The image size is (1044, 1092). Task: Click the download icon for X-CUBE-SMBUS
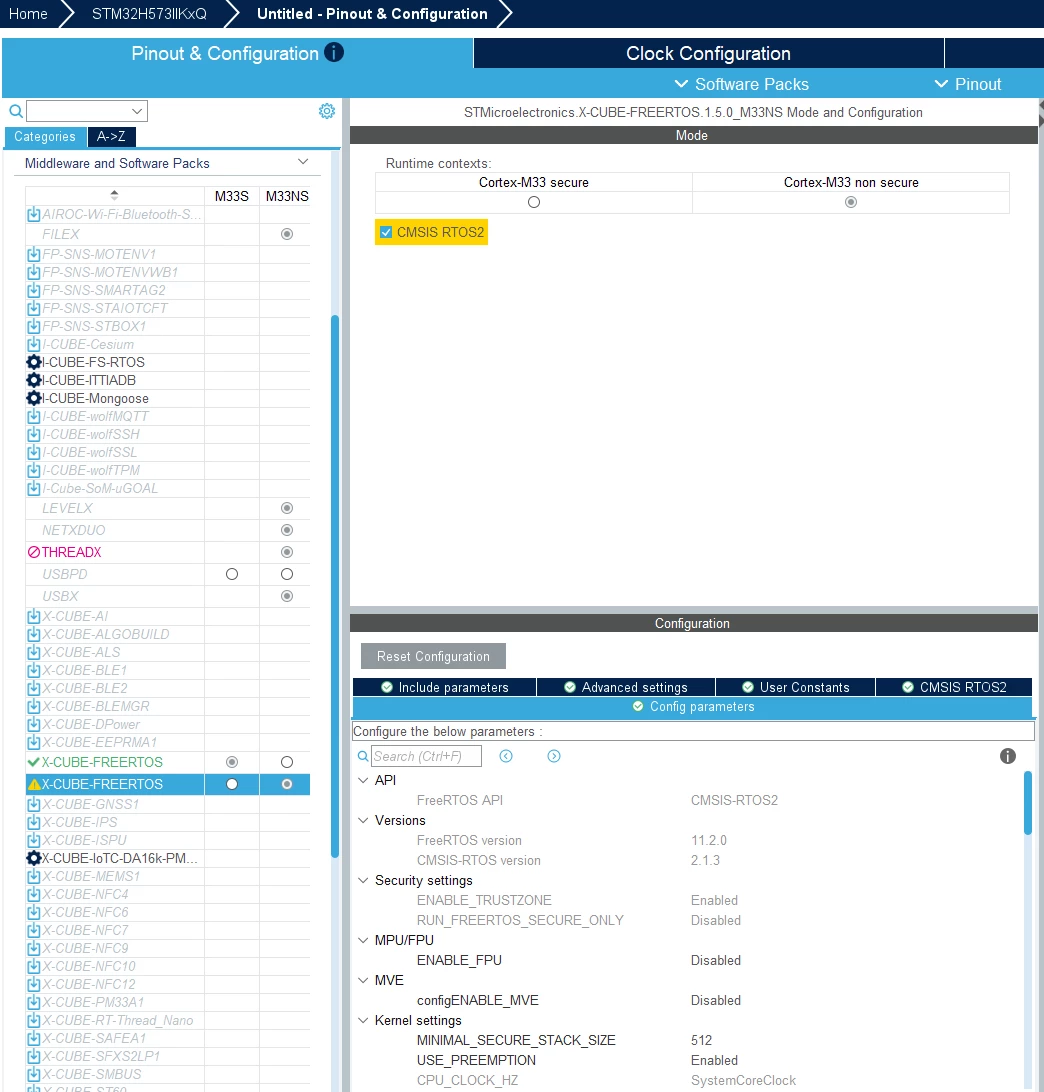33,1075
